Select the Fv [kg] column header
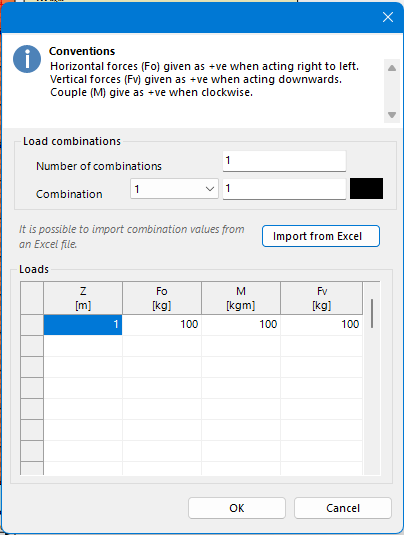This screenshot has width=404, height=535. (321, 298)
